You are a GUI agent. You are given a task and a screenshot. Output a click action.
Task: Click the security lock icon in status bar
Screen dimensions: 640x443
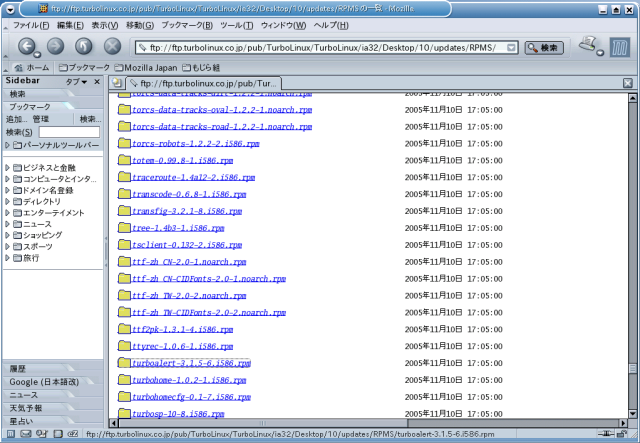622,434
